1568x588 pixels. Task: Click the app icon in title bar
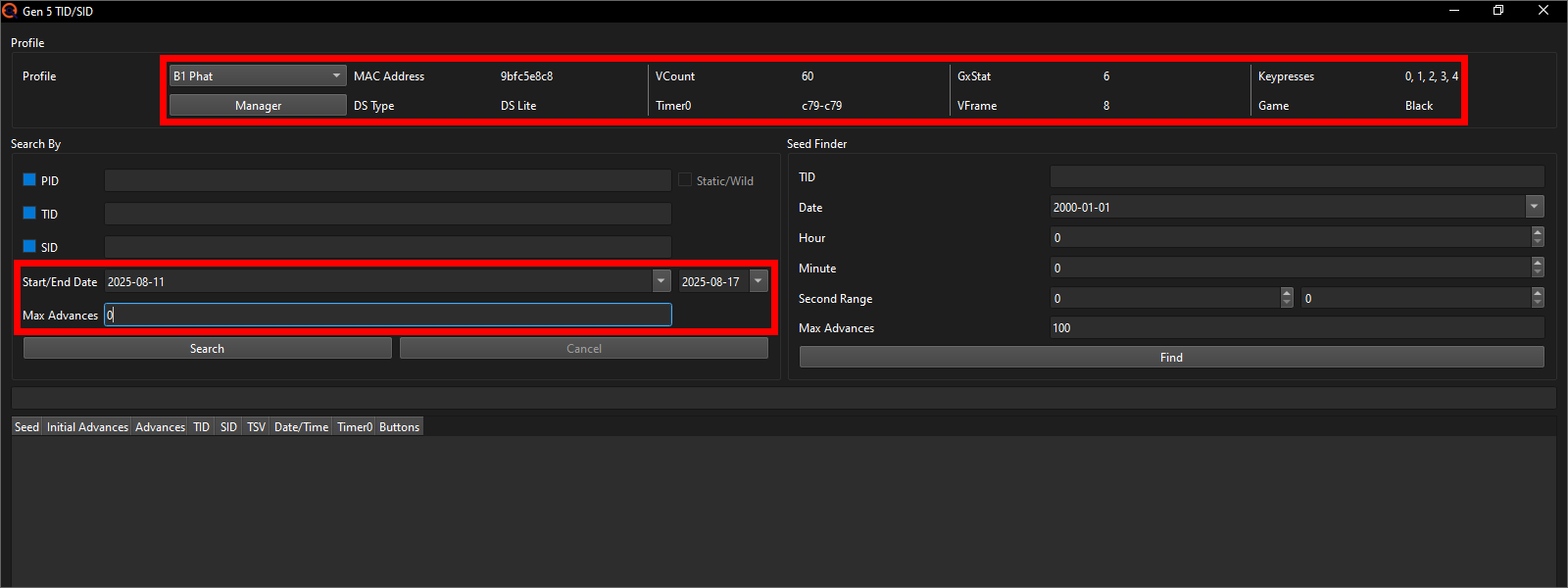tap(10, 11)
